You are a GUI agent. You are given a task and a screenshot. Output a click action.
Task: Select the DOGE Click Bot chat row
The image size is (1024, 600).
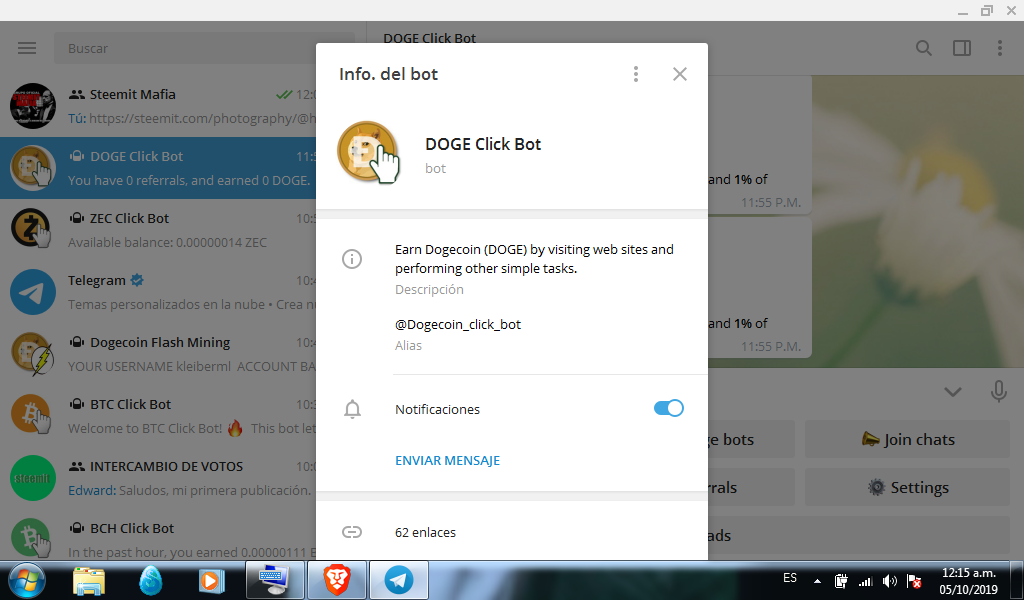[x=158, y=168]
